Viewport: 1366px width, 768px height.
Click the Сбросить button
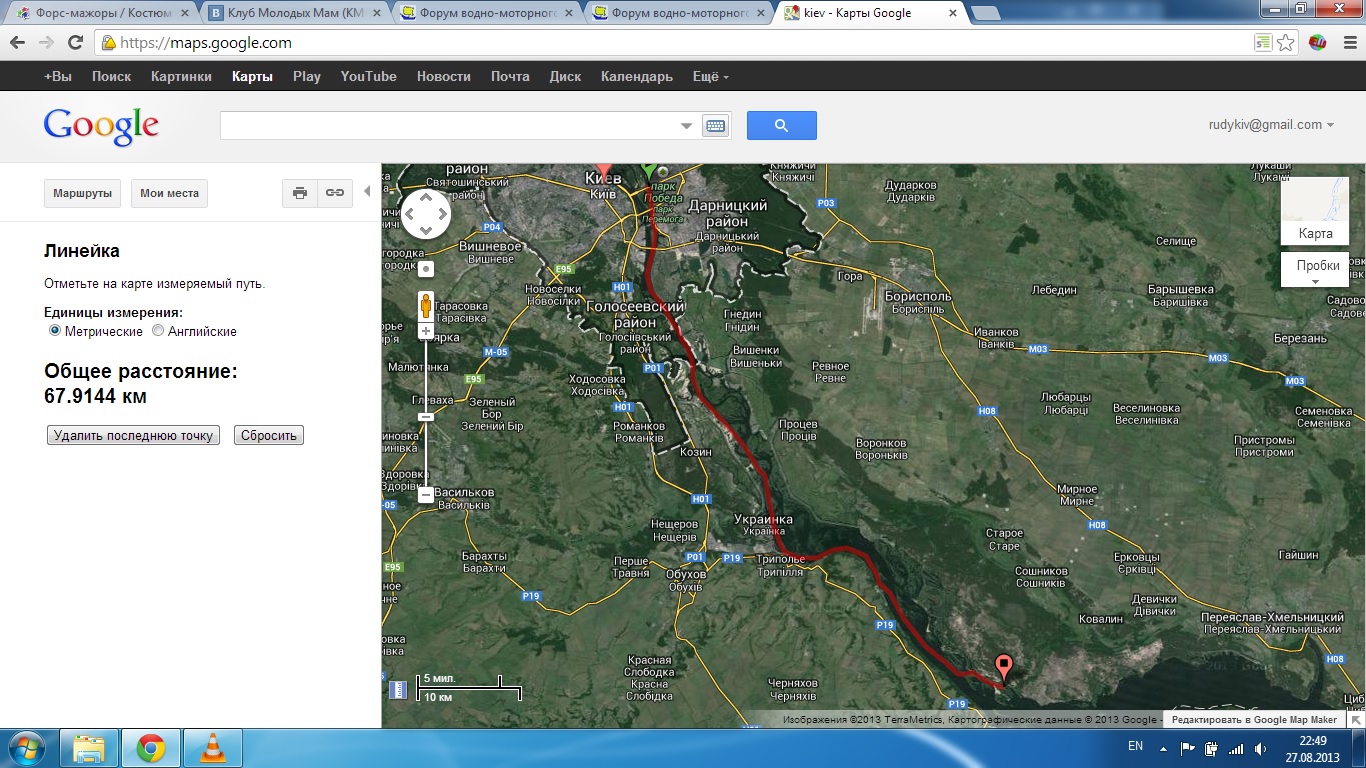(269, 435)
